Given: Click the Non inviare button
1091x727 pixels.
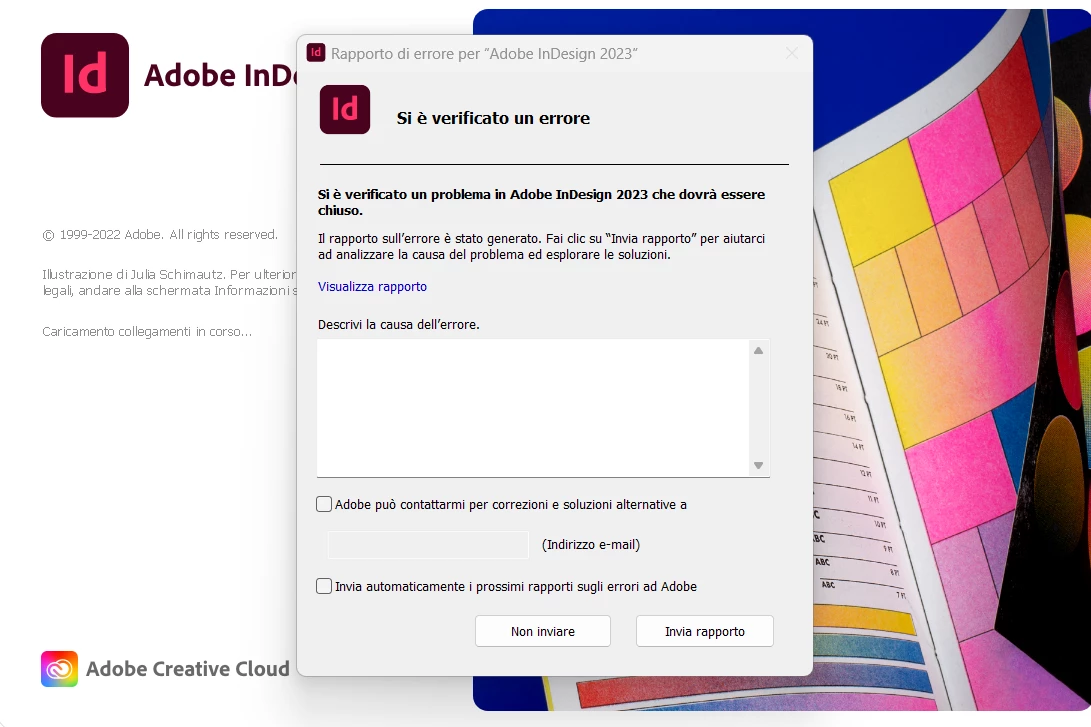Looking at the screenshot, I should tap(543, 631).
